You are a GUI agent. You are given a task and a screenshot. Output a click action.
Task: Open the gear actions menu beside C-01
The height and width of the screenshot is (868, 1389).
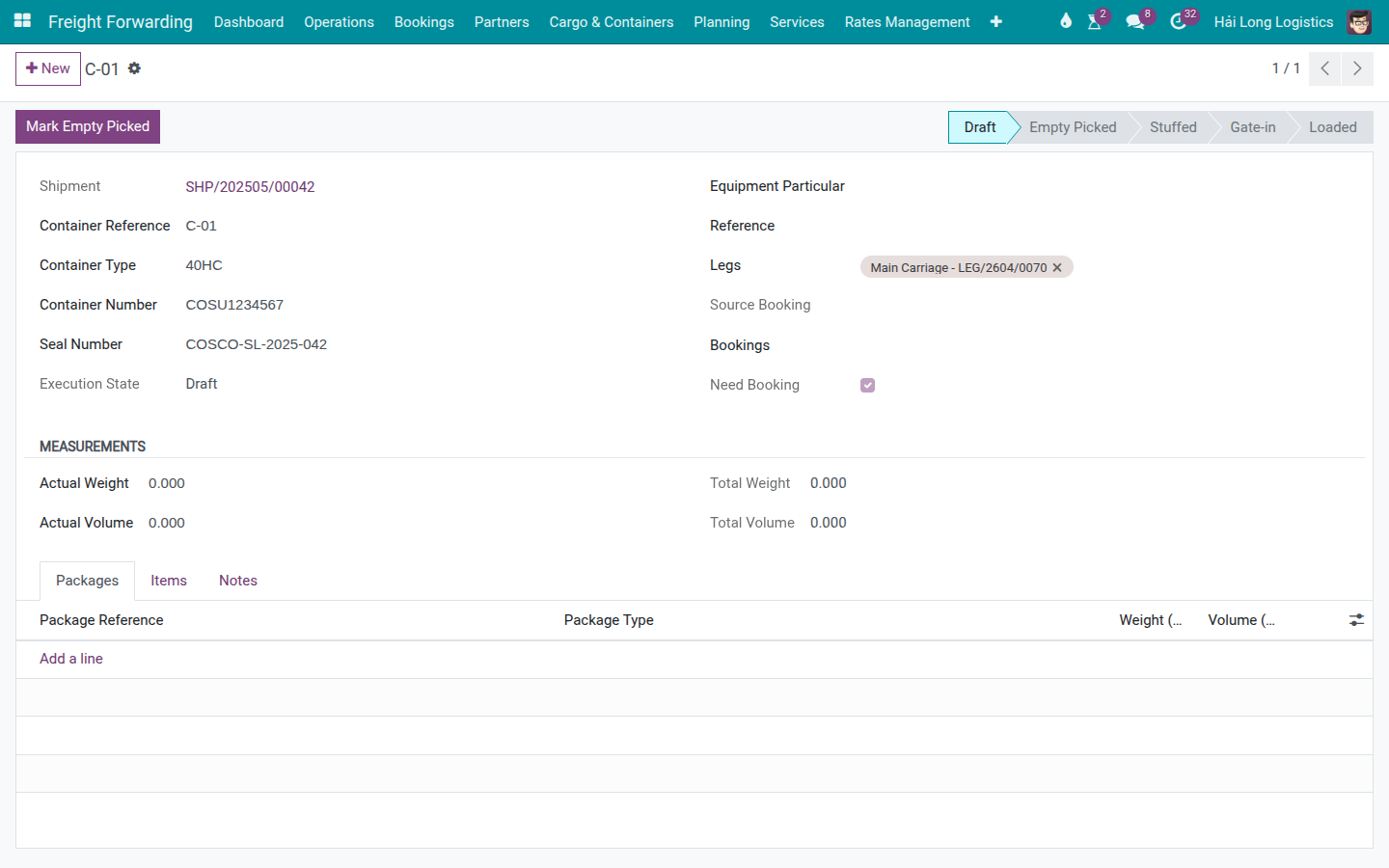134,68
